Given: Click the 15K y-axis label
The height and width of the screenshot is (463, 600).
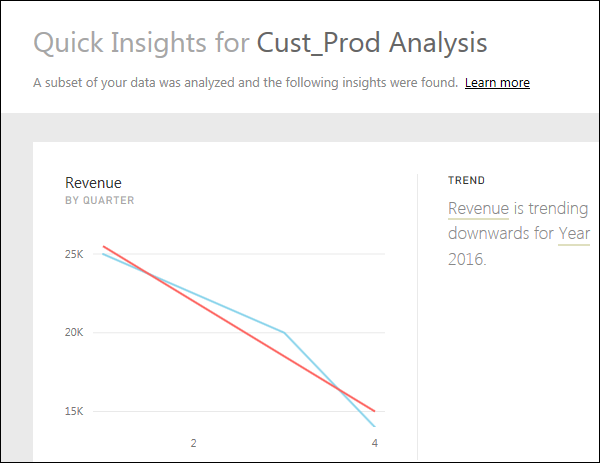Looking at the screenshot, I should pyautogui.click(x=74, y=411).
